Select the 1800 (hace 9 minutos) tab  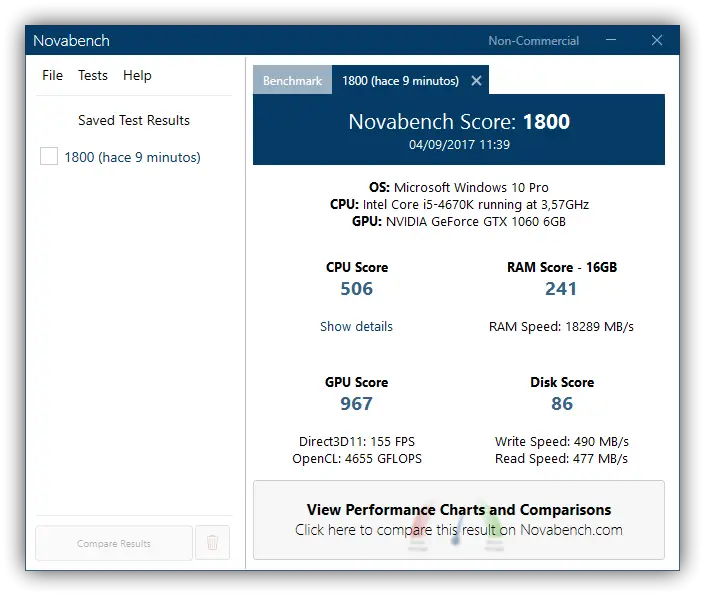pyautogui.click(x=400, y=80)
